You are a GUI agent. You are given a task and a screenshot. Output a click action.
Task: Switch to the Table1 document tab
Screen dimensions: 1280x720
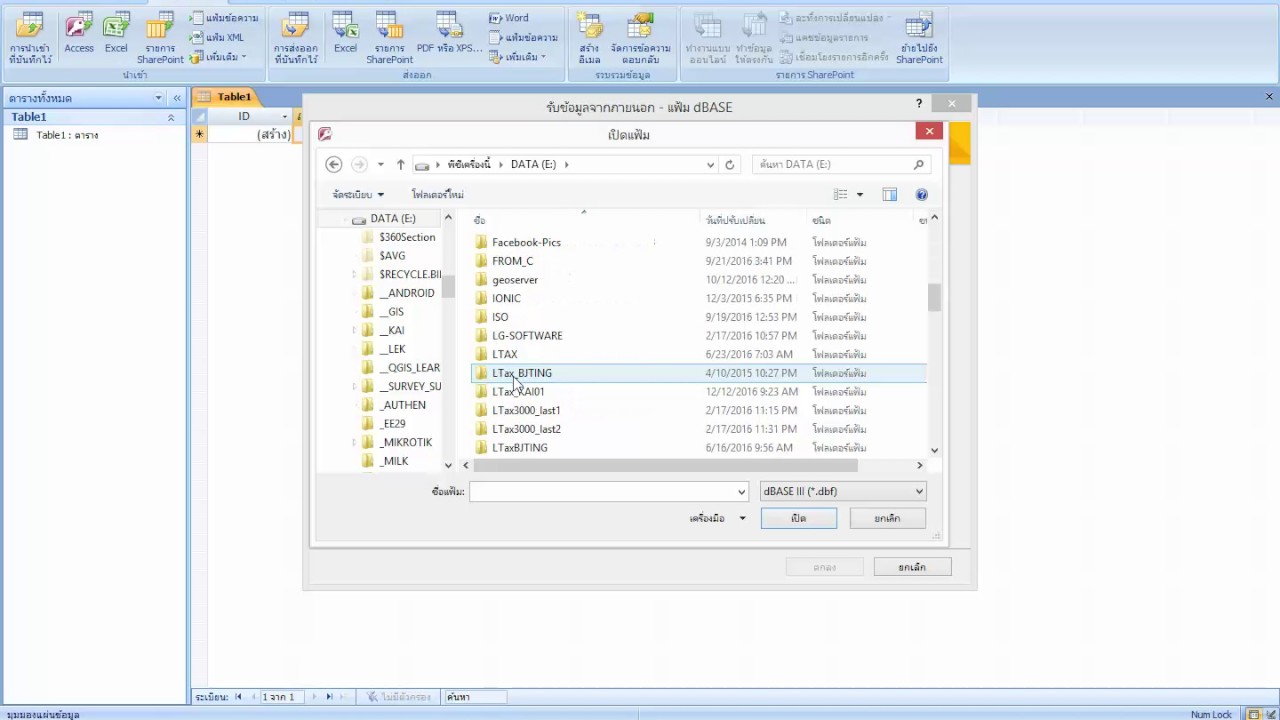click(x=233, y=97)
